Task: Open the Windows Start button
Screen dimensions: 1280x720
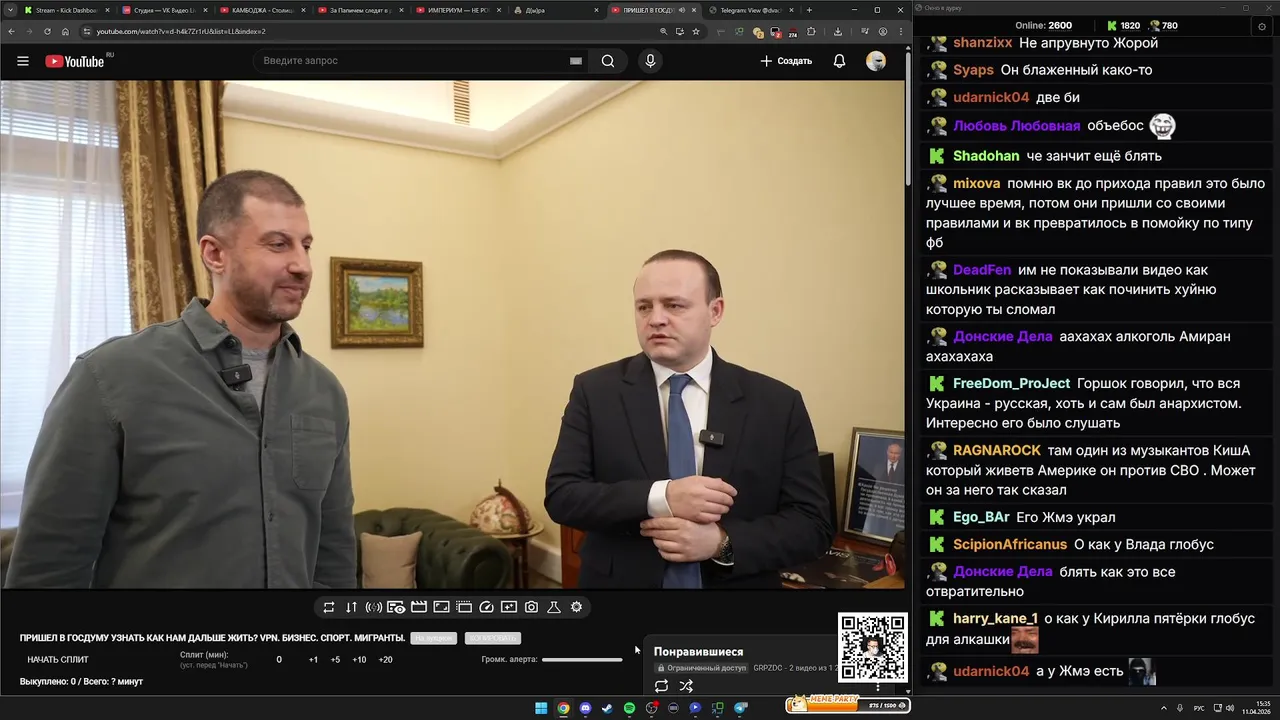Action: click(x=541, y=708)
